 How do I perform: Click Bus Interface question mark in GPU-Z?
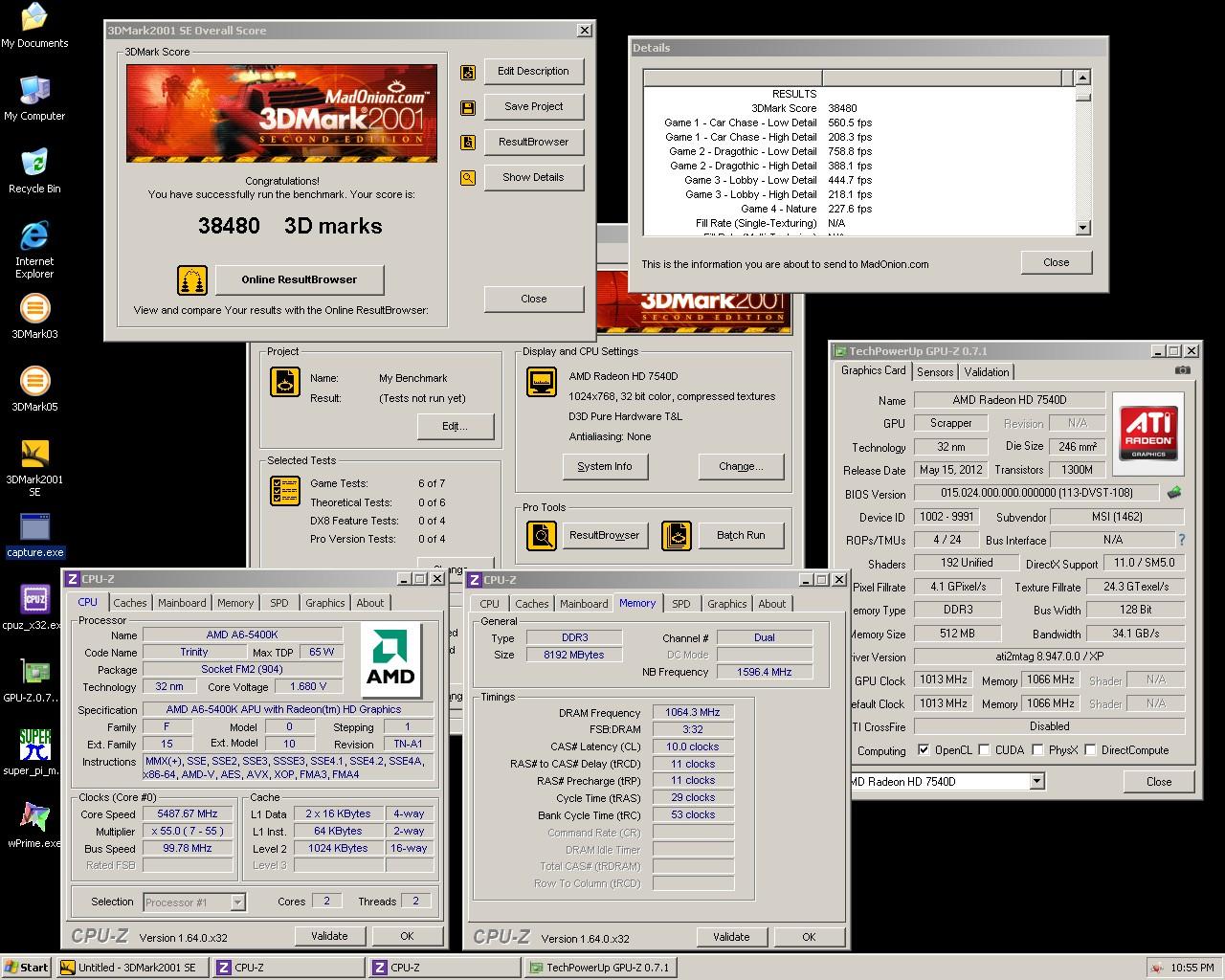pos(1181,540)
